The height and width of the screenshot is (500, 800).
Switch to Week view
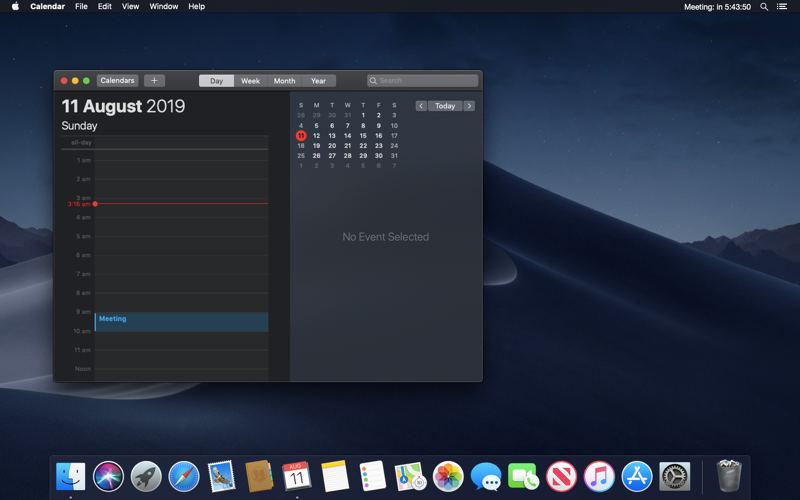(251, 81)
